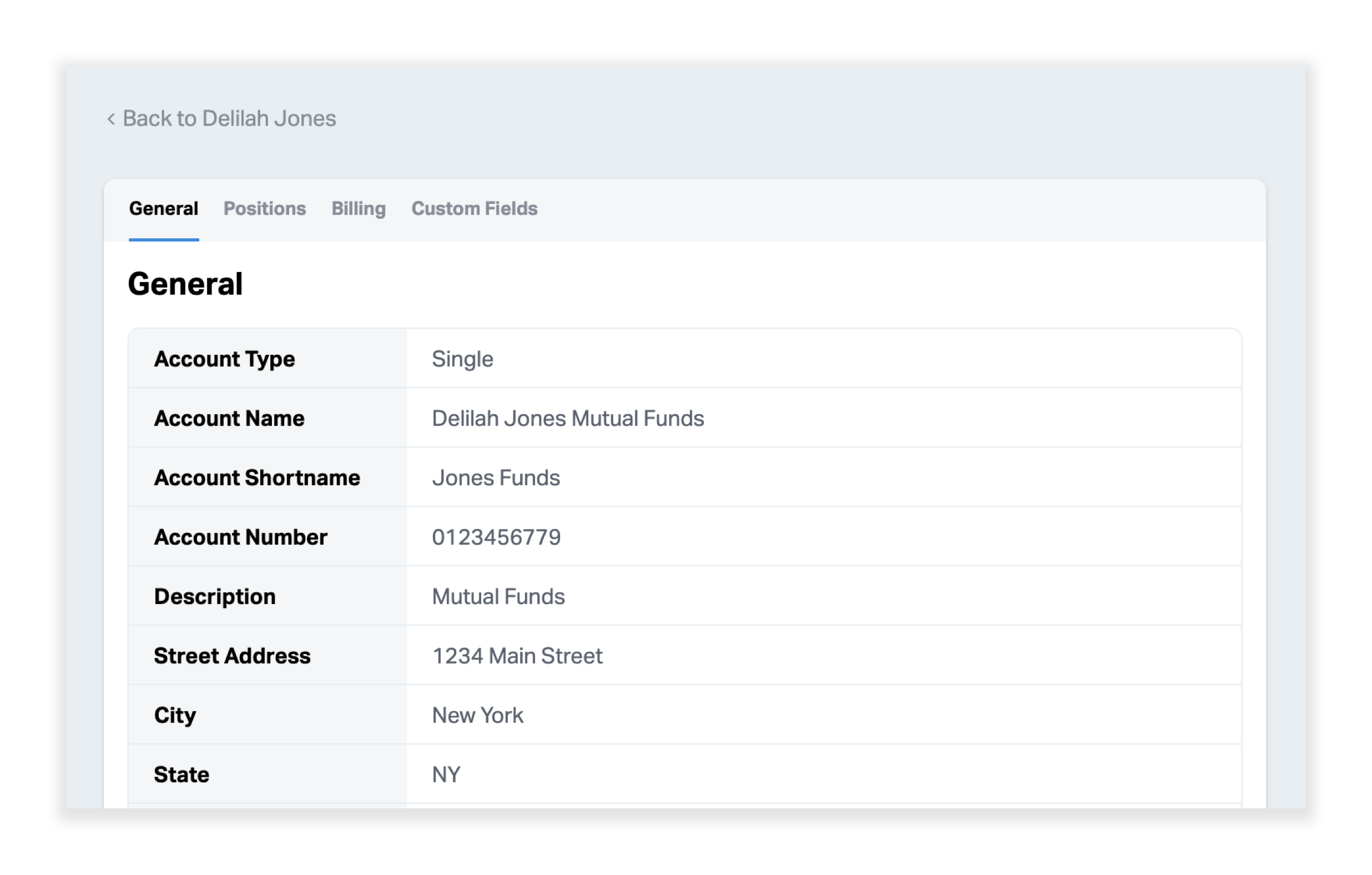Select the New York city value
This screenshot has height=875, width=1372.
(x=477, y=716)
